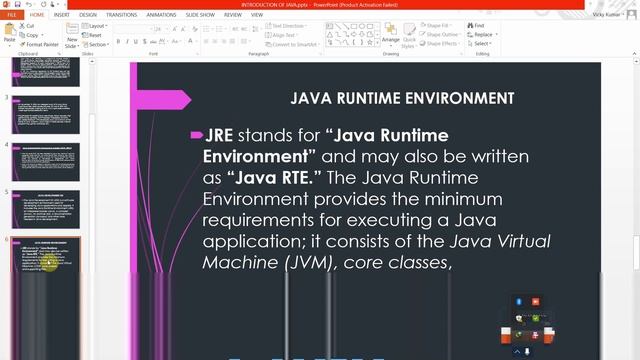This screenshot has width=640, height=360.
Task: Switch to the TRANSITIONS tab
Action: (x=121, y=15)
